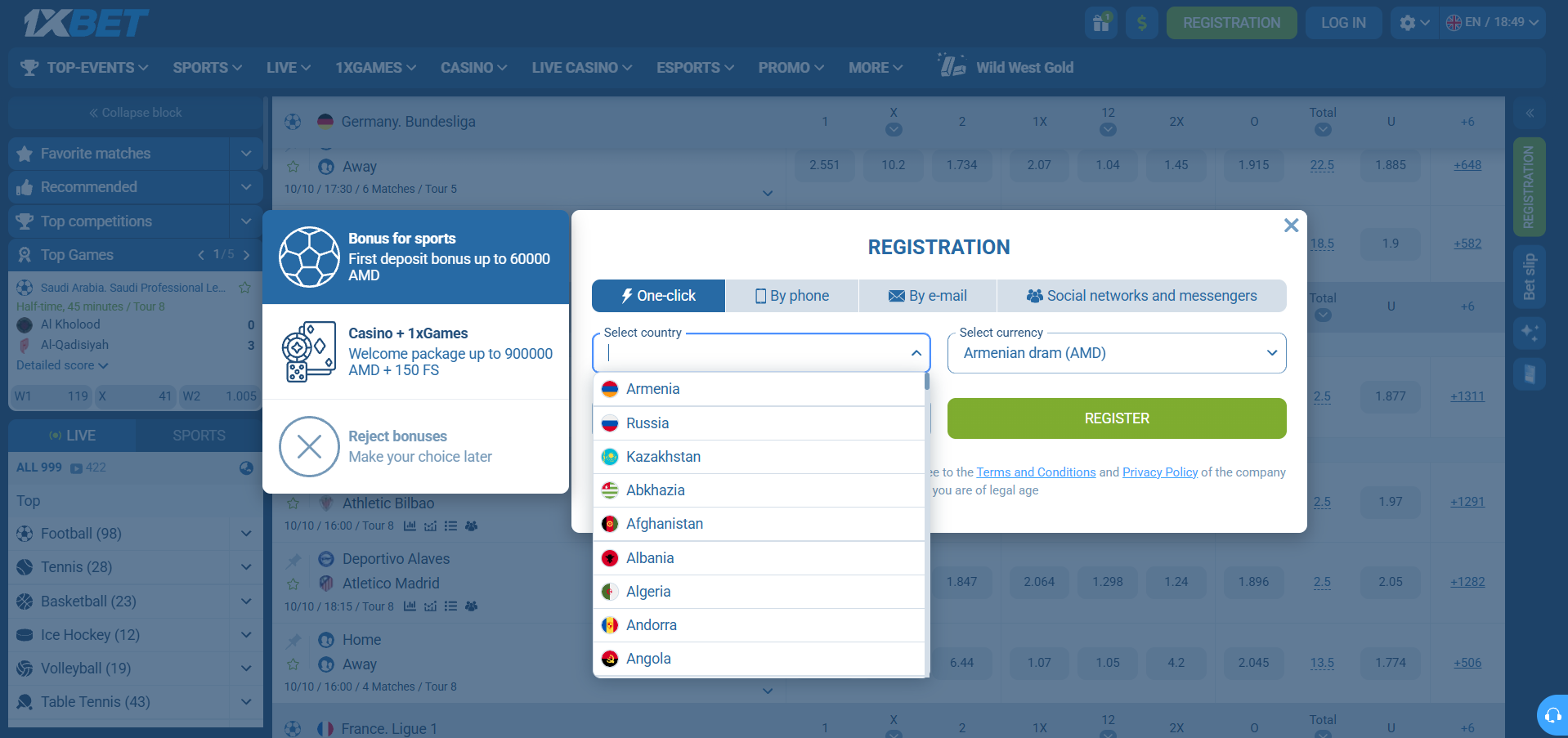Click the country list scrollbar thumb
The width and height of the screenshot is (1568, 738).
click(x=927, y=381)
